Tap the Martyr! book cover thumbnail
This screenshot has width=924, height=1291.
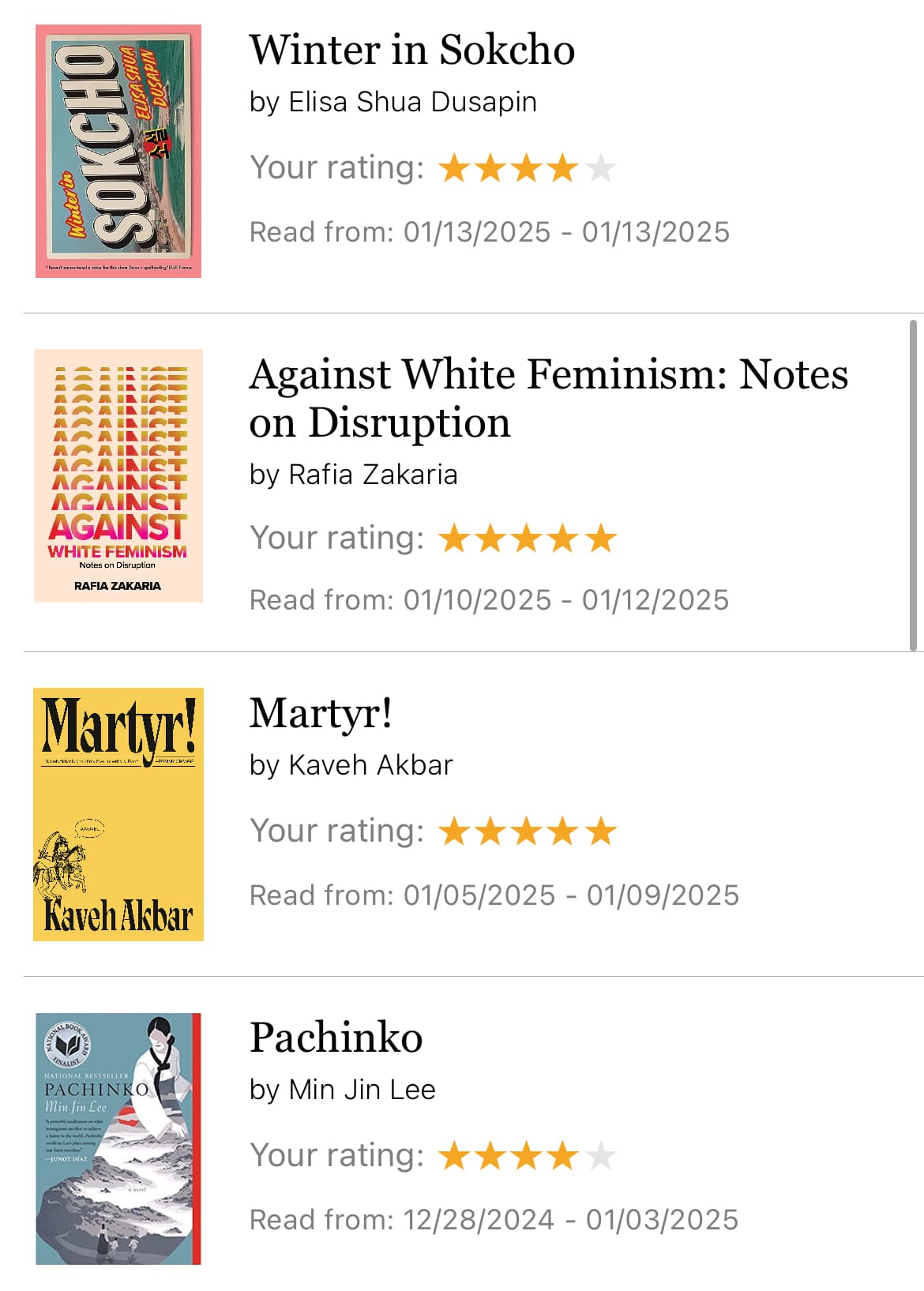(x=118, y=814)
